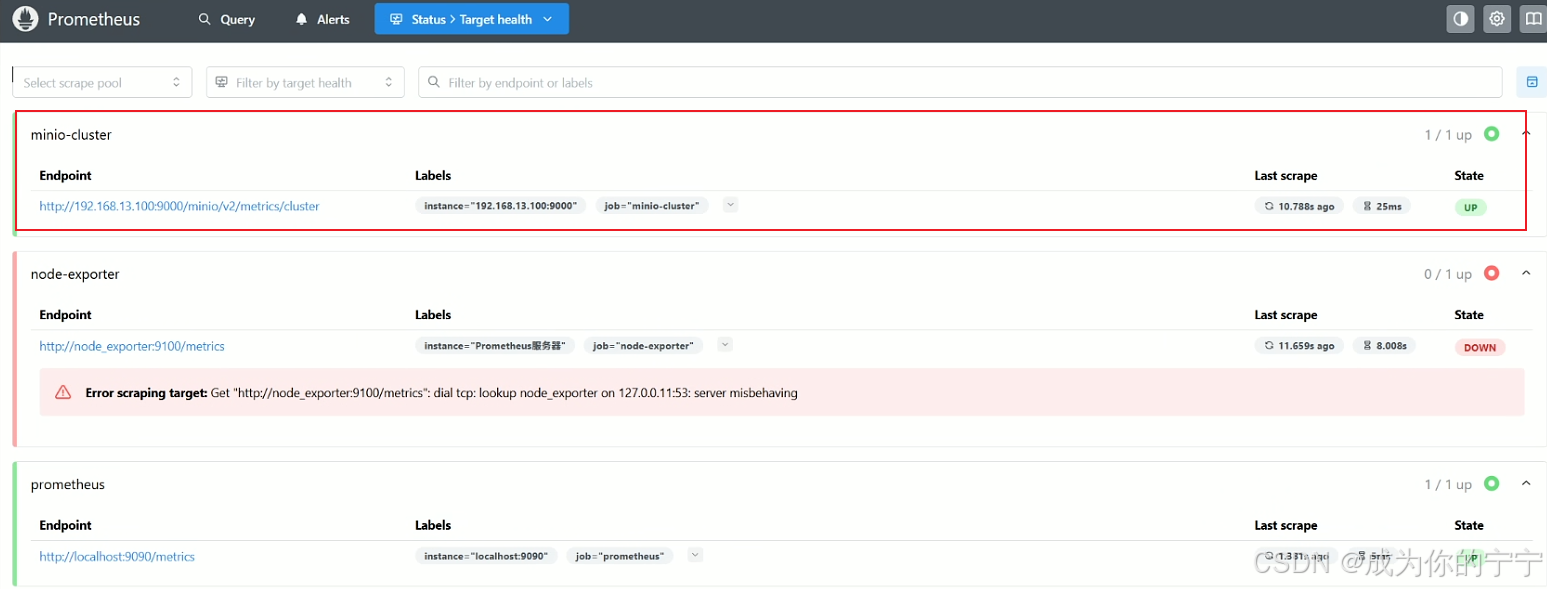1547x589 pixels.
Task: Open the Select scrape pool dropdown
Action: 102,82
